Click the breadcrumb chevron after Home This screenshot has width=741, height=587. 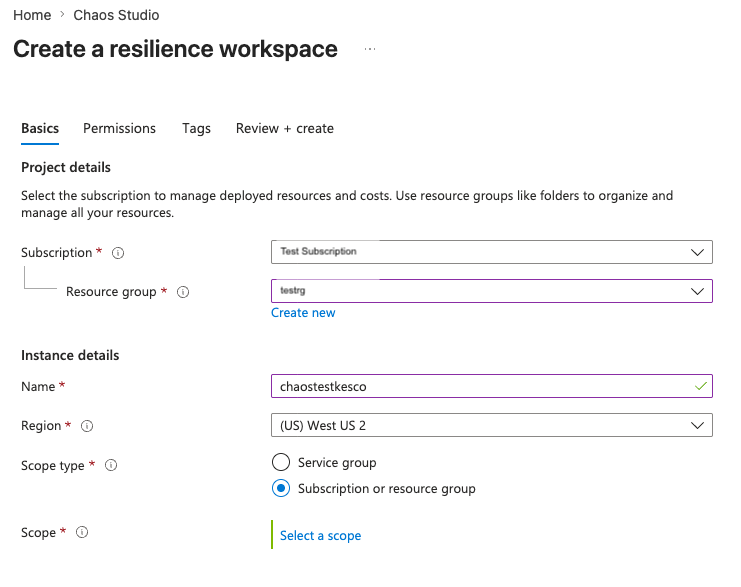pyautogui.click(x=62, y=15)
